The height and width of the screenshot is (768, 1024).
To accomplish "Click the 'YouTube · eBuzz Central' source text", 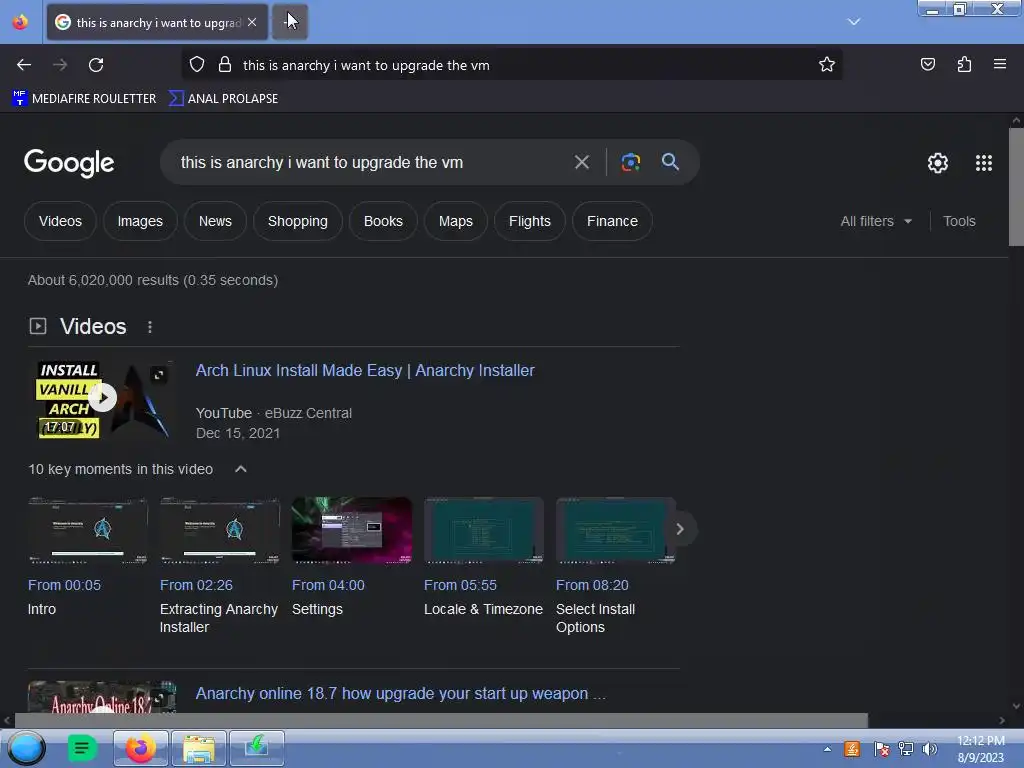I will pos(274,413).
